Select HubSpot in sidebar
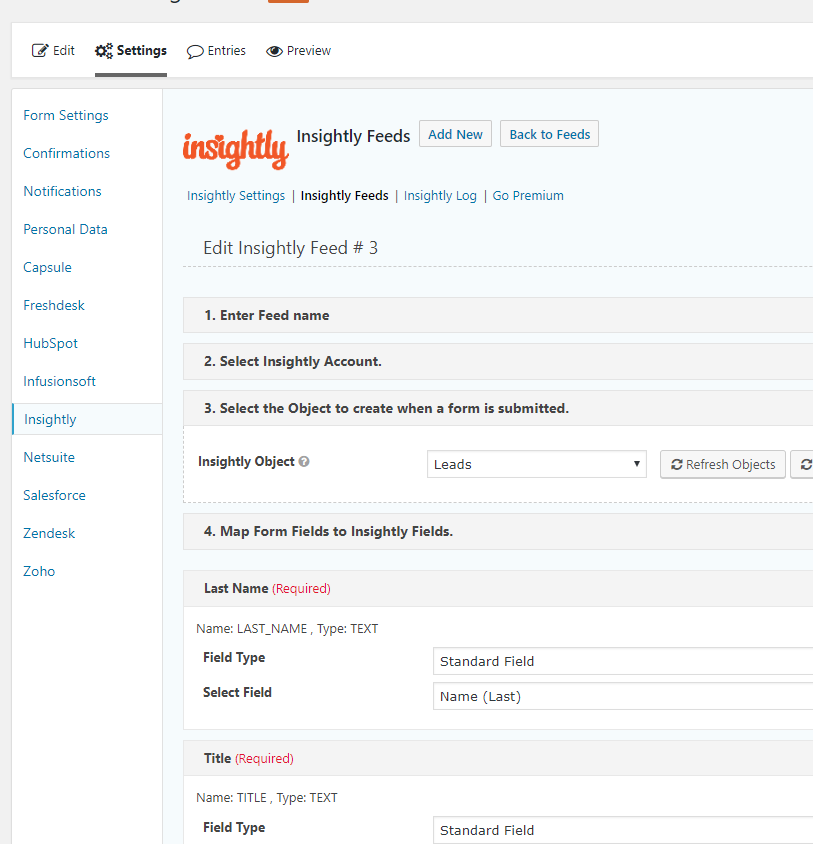Screen dimensions: 813x844 (51, 343)
